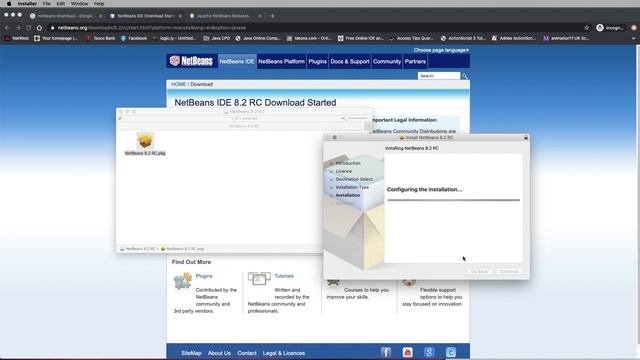Click Destination Select step in installer
Viewport: 640px width, 360px height.
(x=354, y=179)
